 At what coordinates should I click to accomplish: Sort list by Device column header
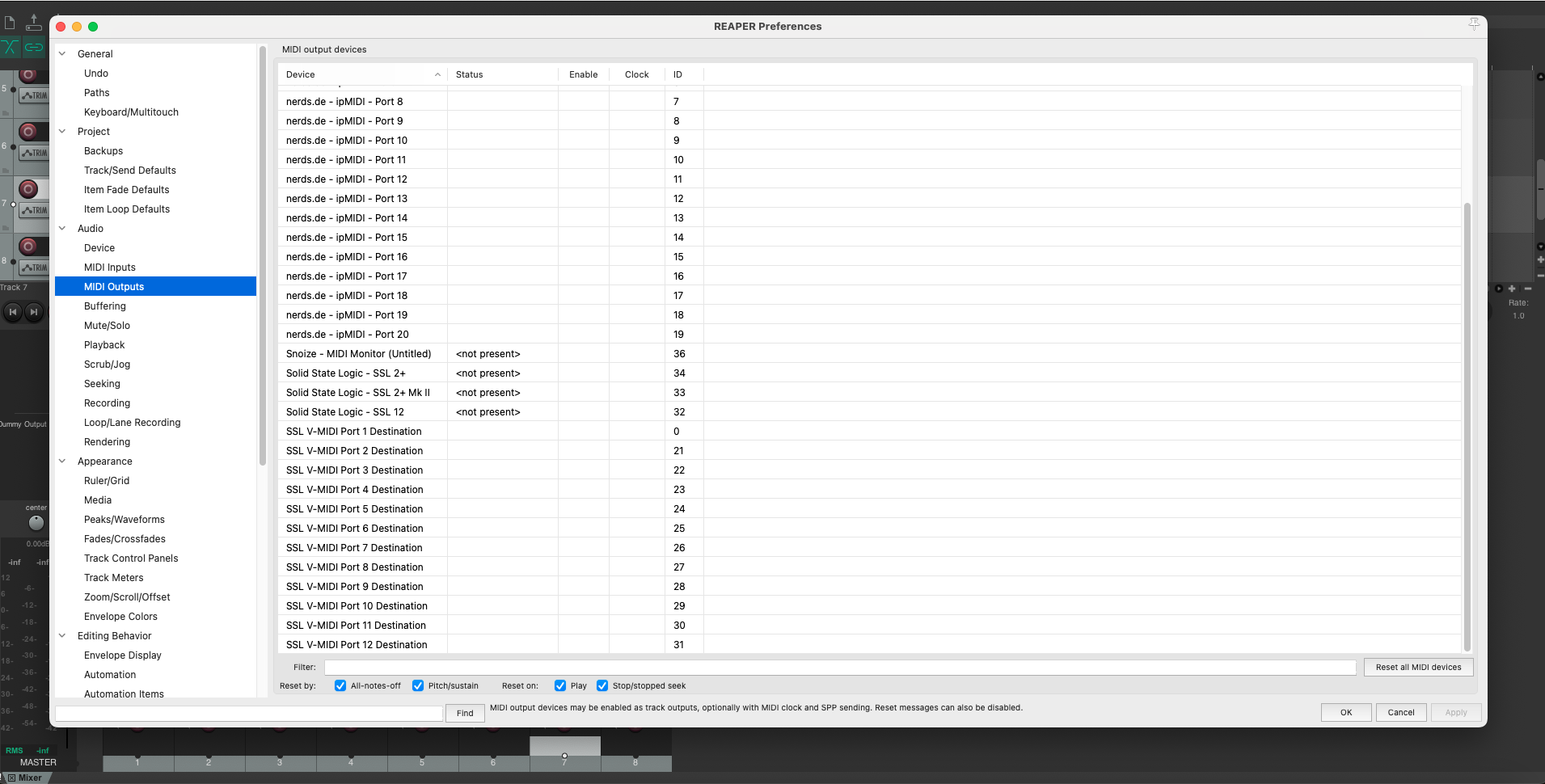pos(362,74)
